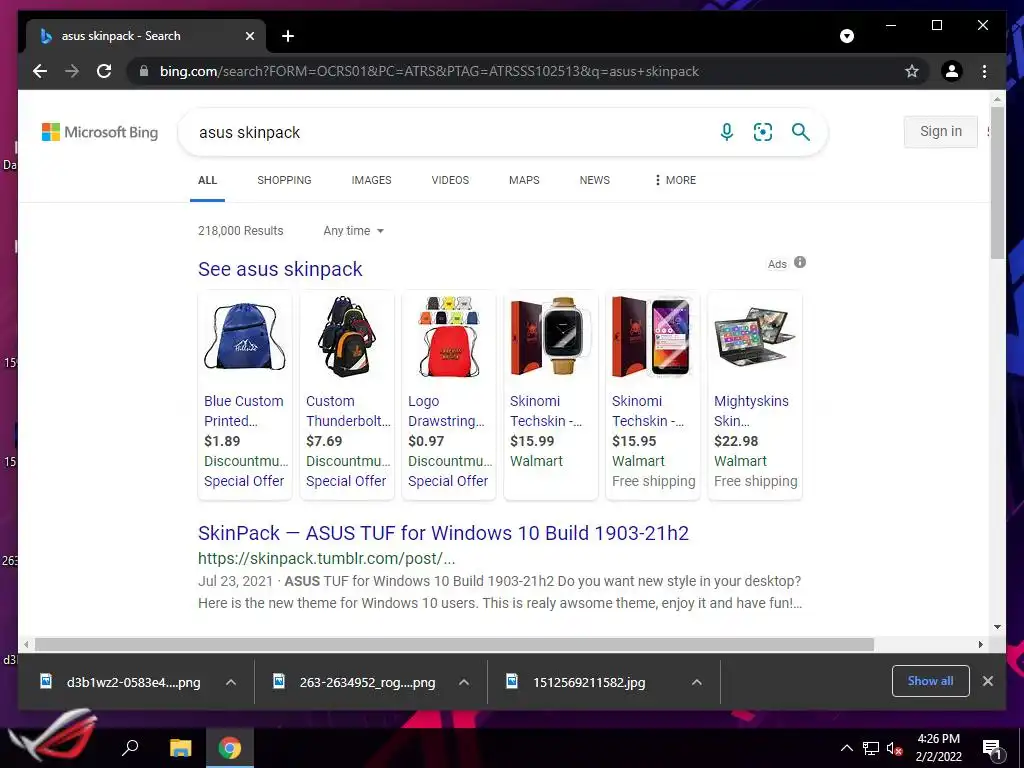Open a new browser tab
Image resolution: width=1024 pixels, height=768 pixels.
288,36
